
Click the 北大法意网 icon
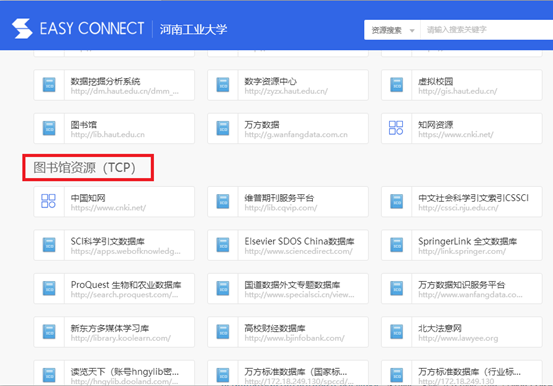tap(397, 332)
